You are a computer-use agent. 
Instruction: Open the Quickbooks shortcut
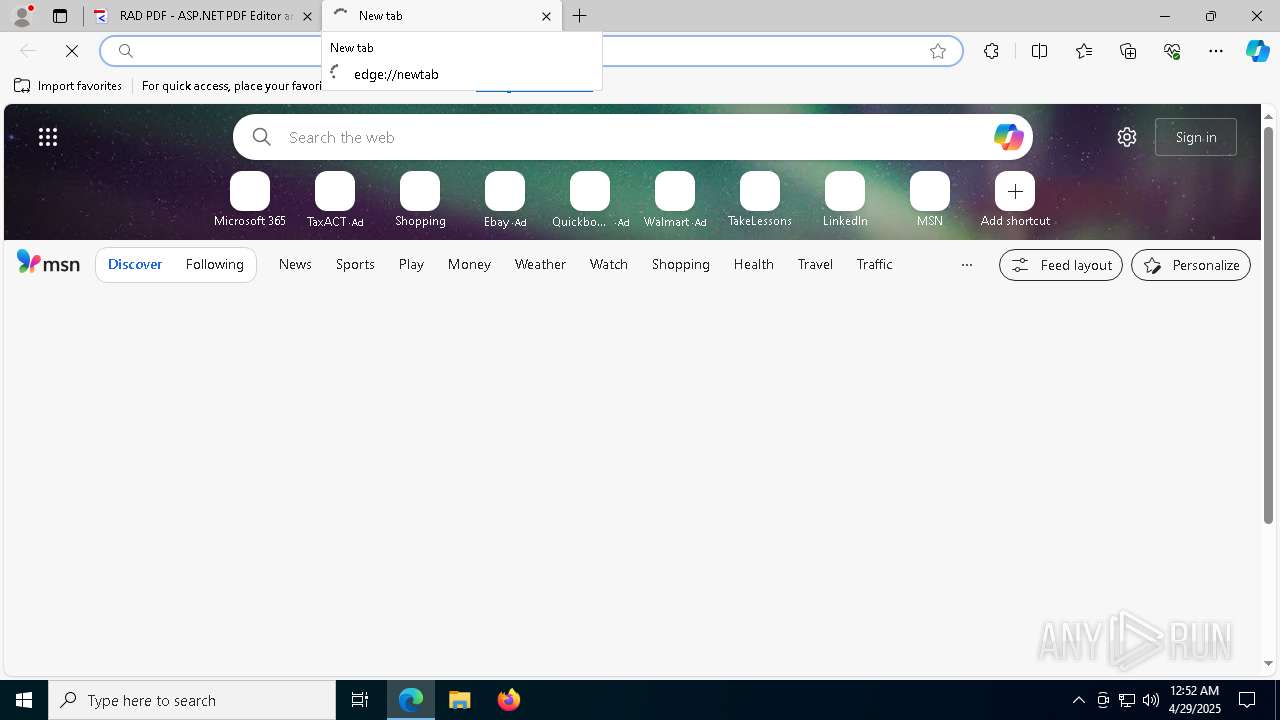[x=590, y=200]
